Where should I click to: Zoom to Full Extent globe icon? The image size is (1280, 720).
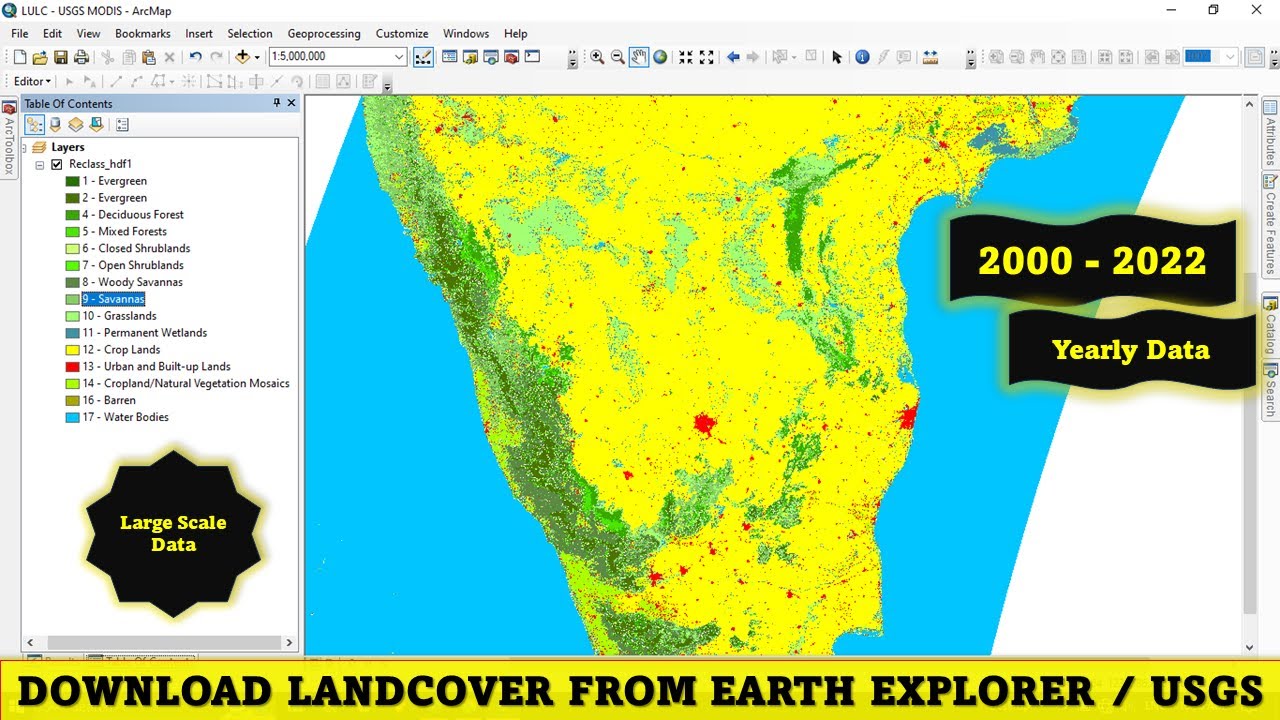point(660,58)
